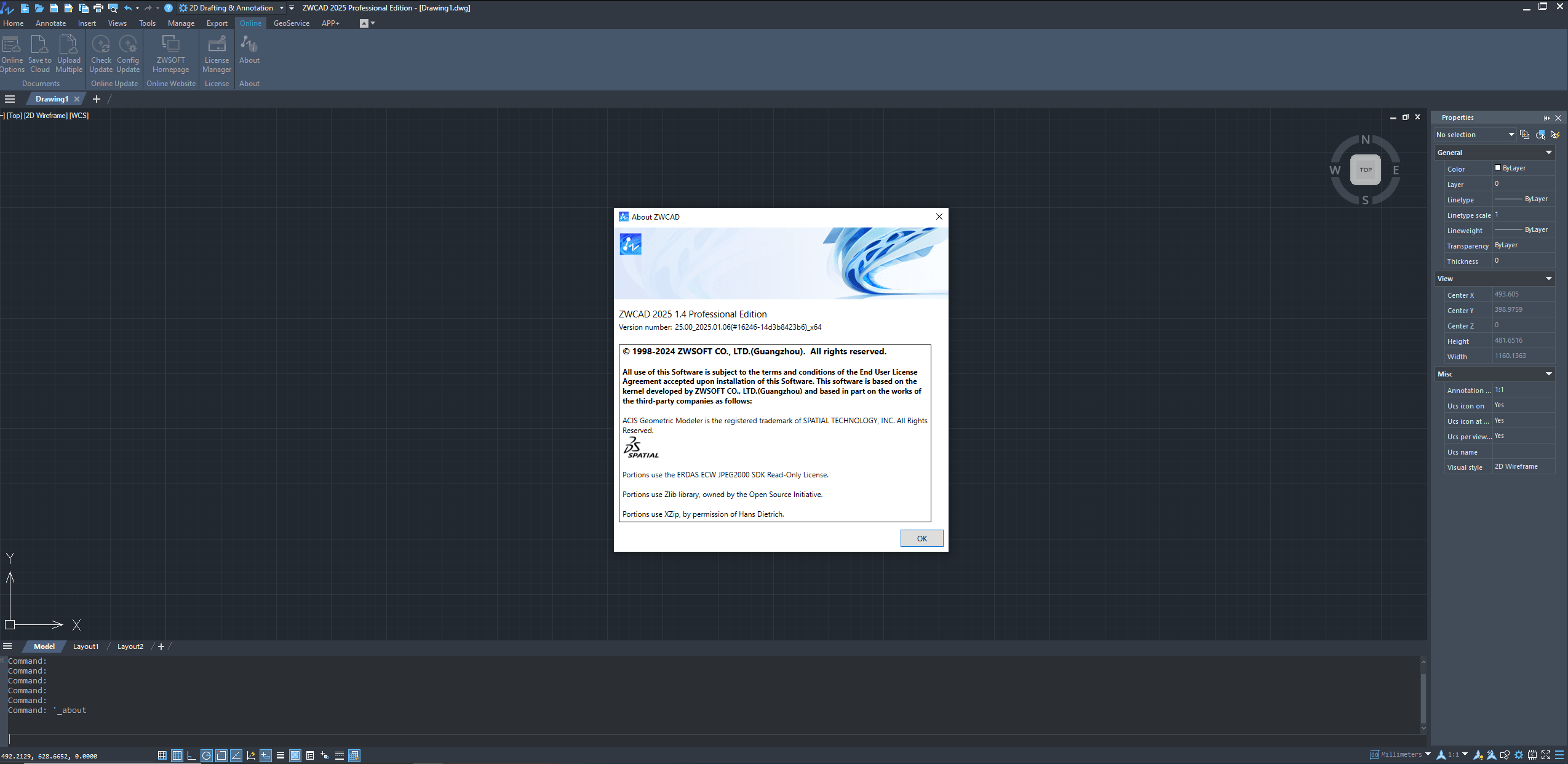Image resolution: width=1568 pixels, height=764 pixels.
Task: Toggle Ortho mode in status bar
Action: click(192, 755)
